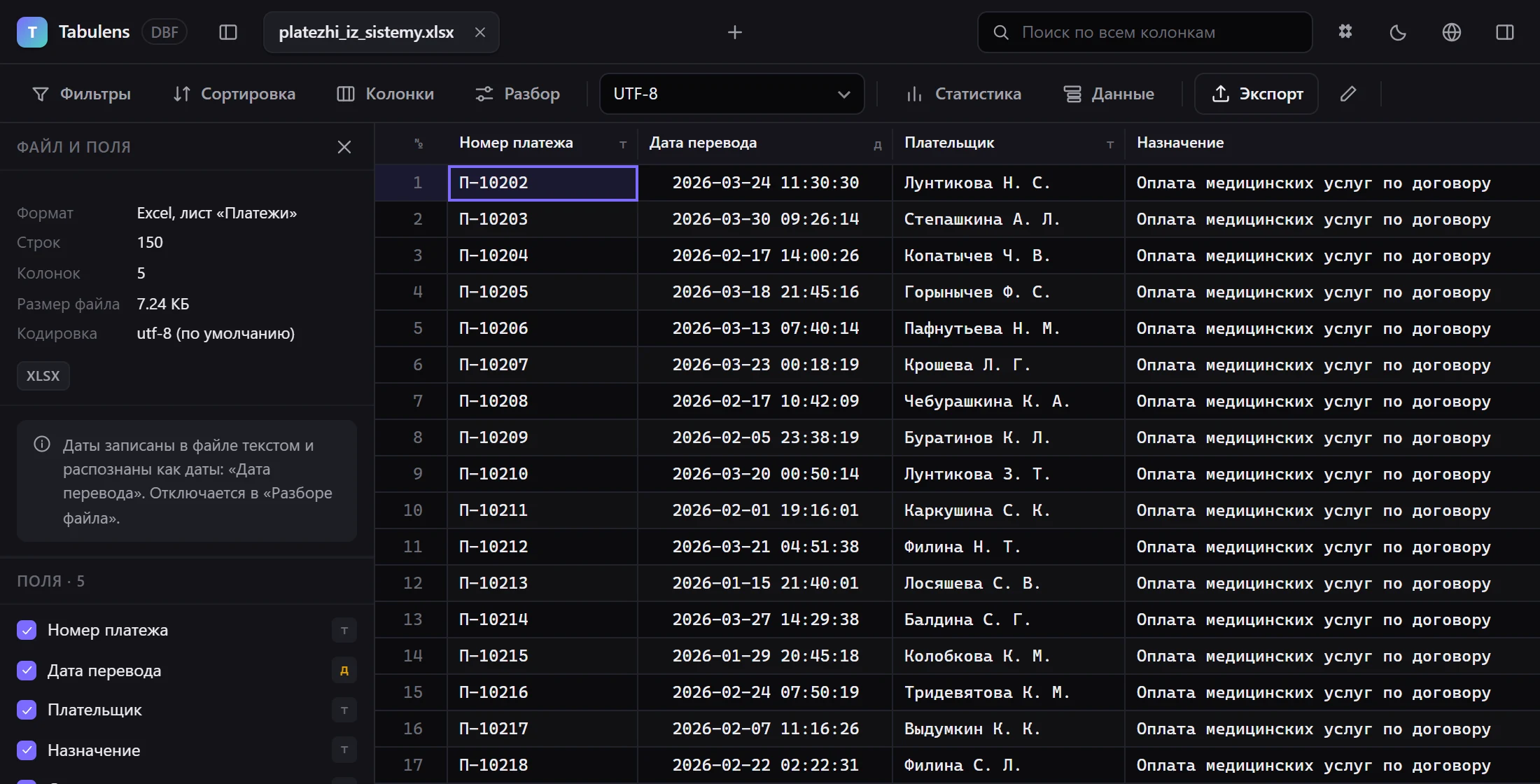Close the «Файл и поля» panel
This screenshot has width=1540, height=784.
(344, 147)
